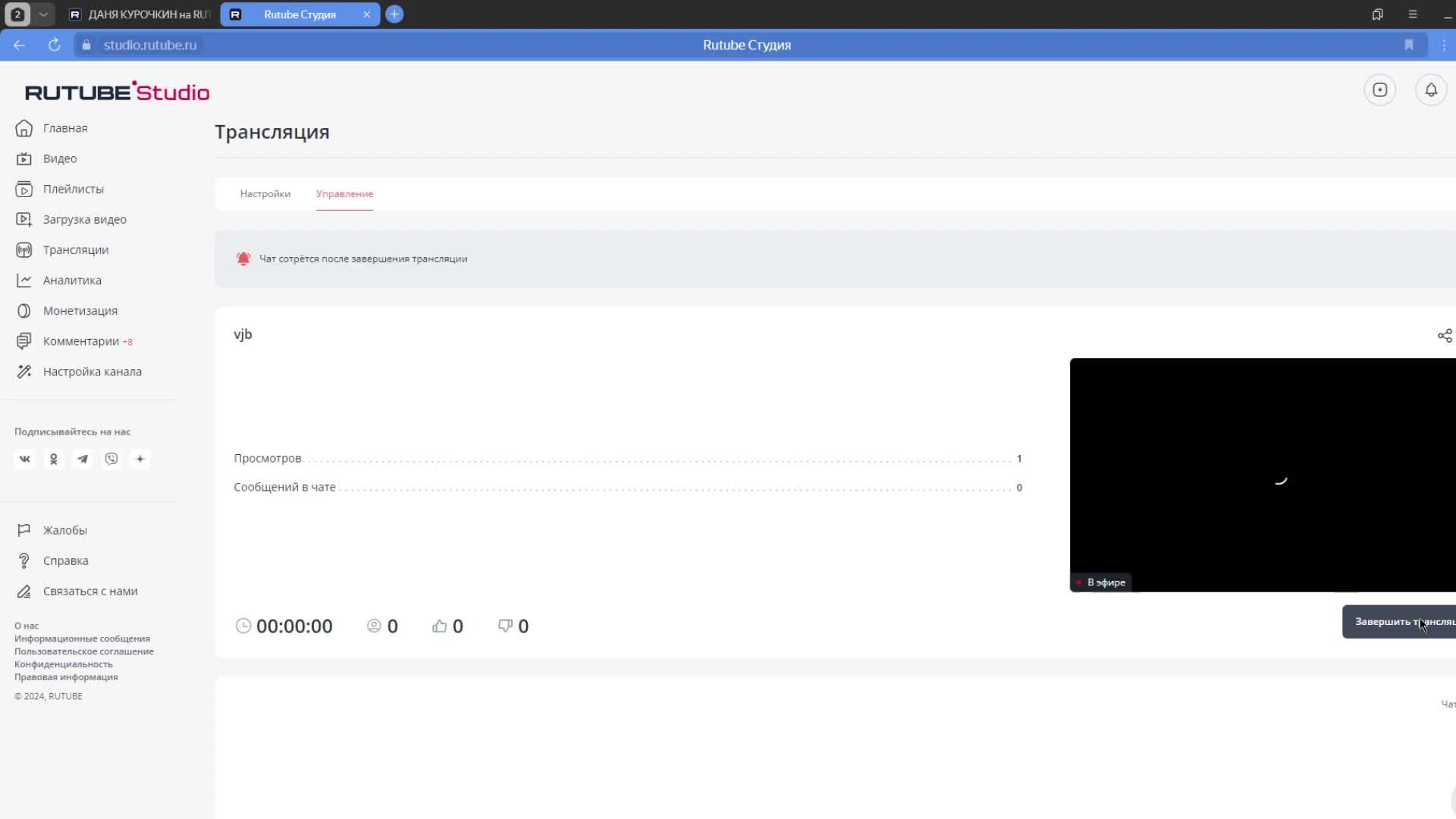Go to Комментарии in the sidebar
1456x819 pixels.
(80, 341)
